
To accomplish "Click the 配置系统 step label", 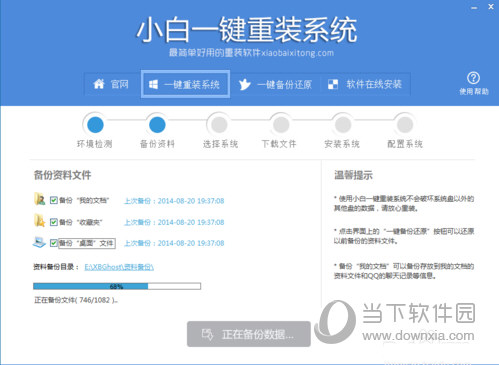I will pos(405,144).
